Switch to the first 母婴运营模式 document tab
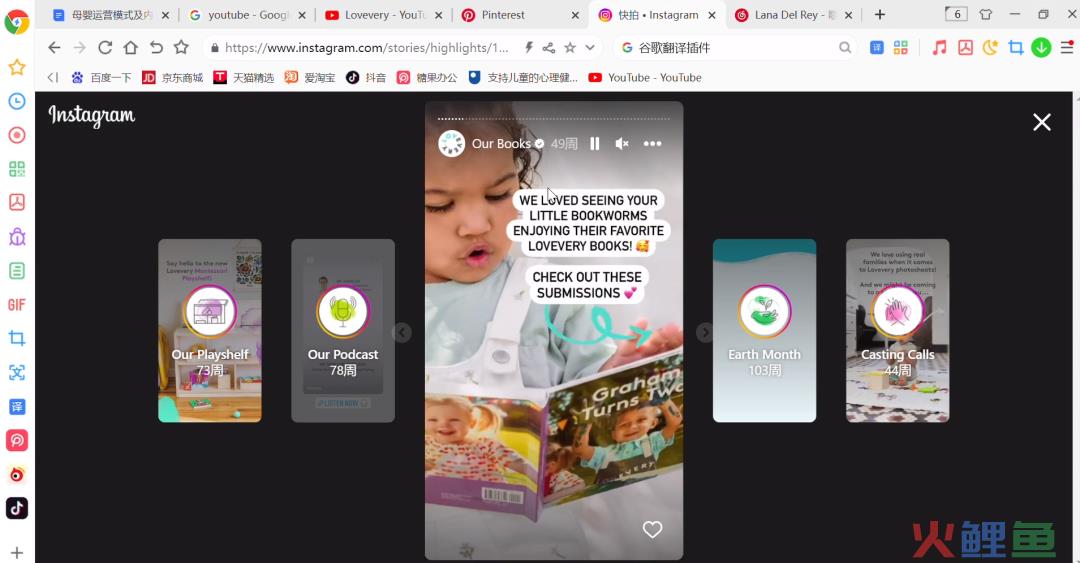1080x563 pixels. pos(110,15)
